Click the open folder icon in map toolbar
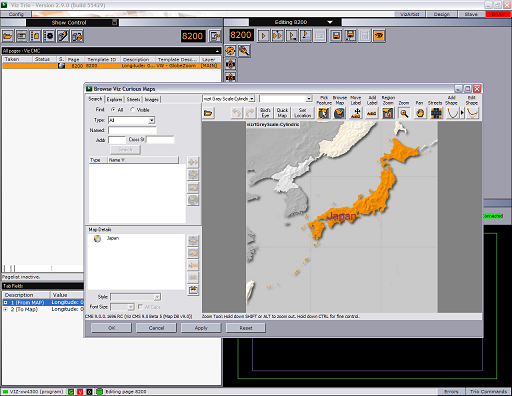Image resolution: width=512 pixels, height=396 pixels. click(208, 113)
